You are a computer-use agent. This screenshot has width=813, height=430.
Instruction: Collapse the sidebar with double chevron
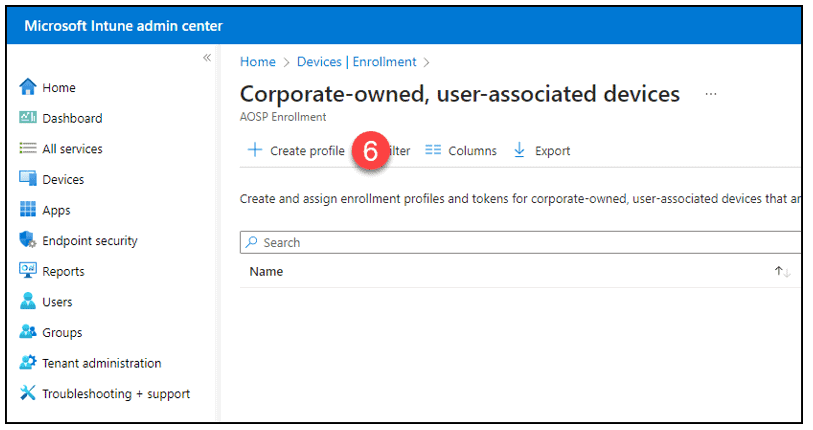[207, 58]
